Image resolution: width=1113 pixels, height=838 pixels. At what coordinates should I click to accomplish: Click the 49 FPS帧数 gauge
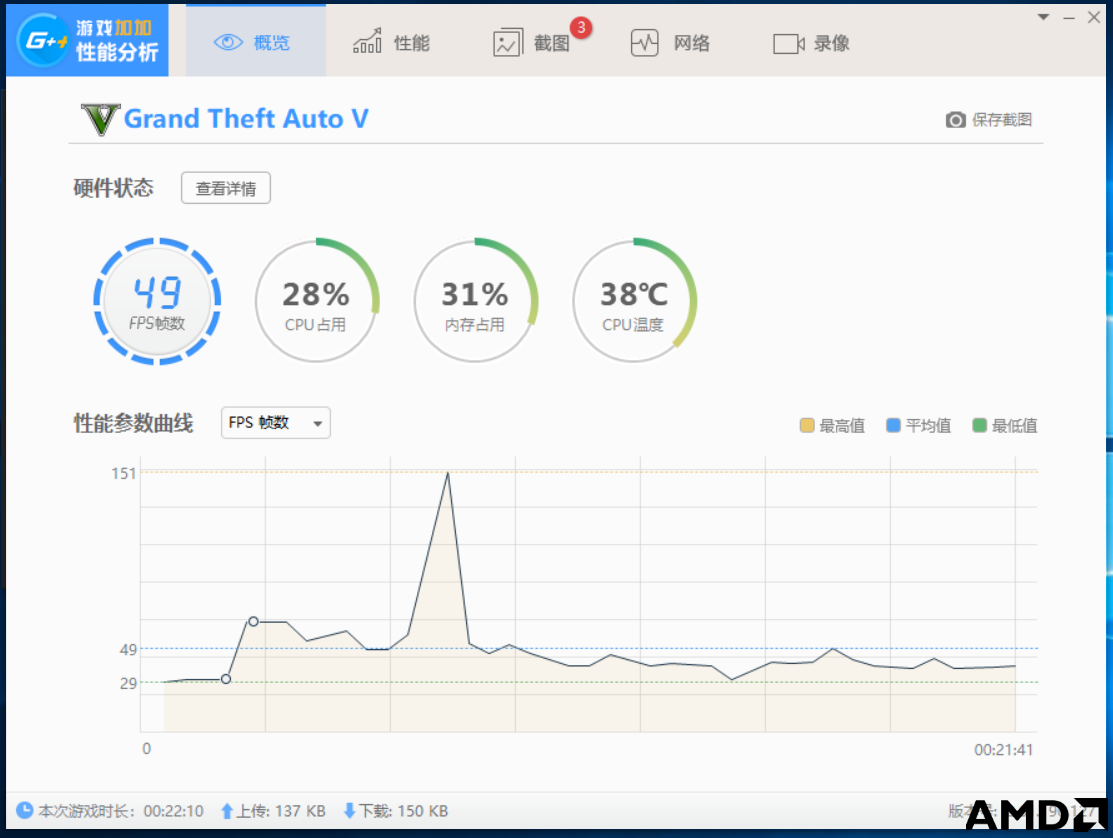point(157,301)
